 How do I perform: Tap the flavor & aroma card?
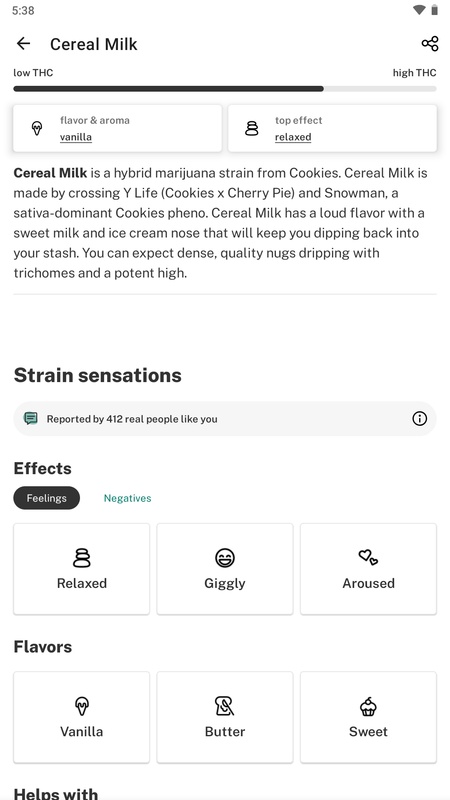pyautogui.click(x=117, y=128)
